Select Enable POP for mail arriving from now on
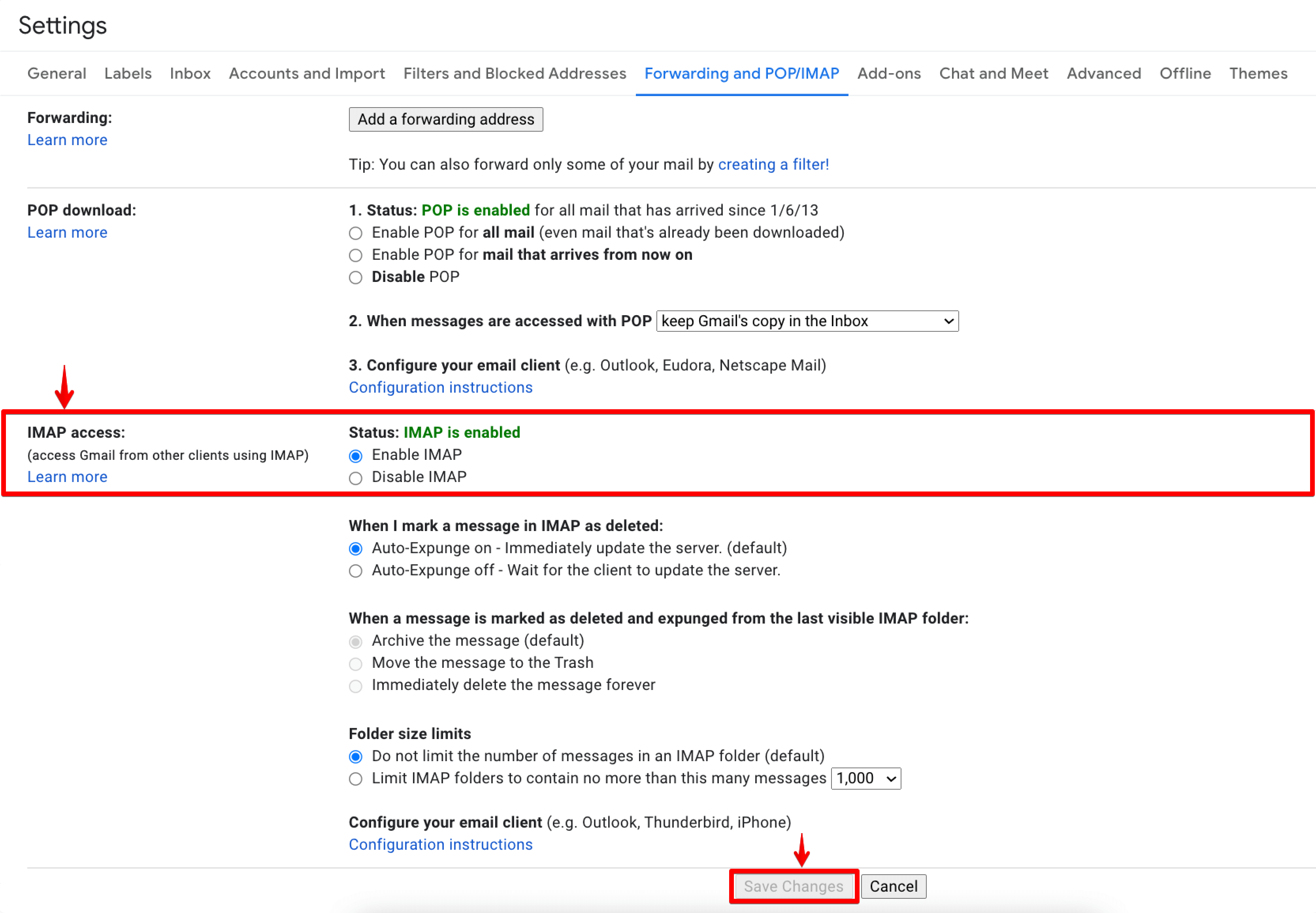 356,255
